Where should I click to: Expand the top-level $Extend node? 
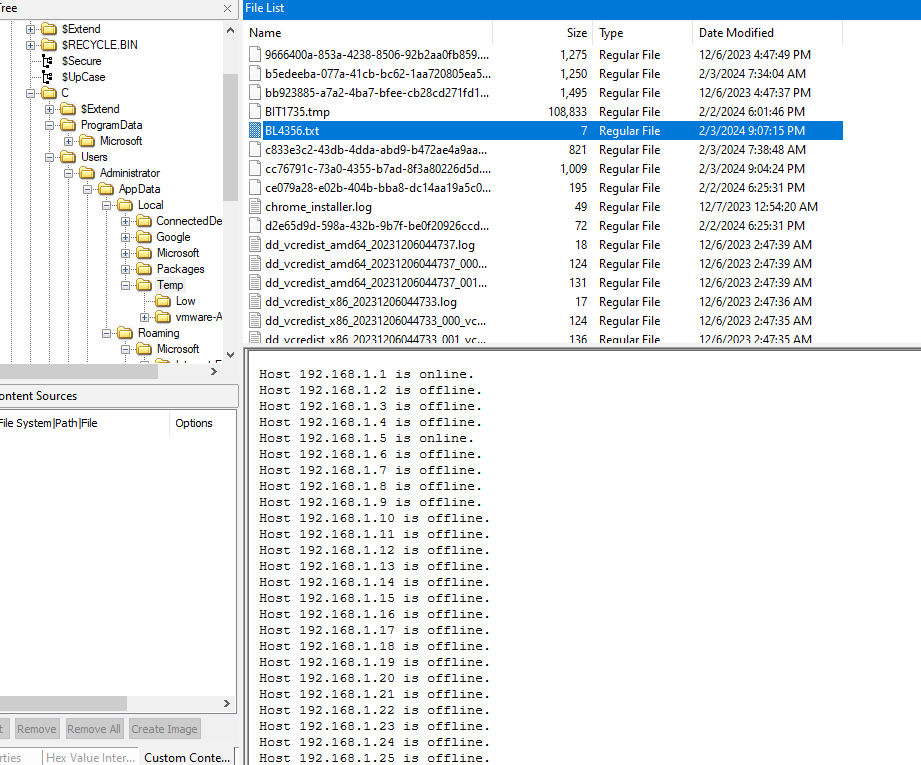[31, 29]
